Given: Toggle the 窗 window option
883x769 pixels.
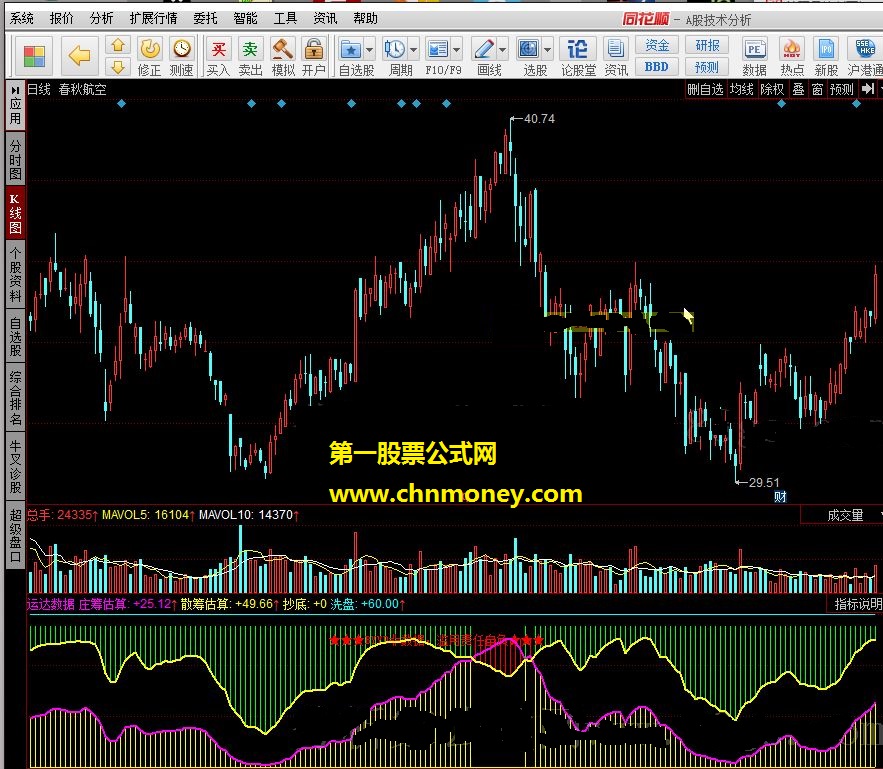Looking at the screenshot, I should coord(817,89).
